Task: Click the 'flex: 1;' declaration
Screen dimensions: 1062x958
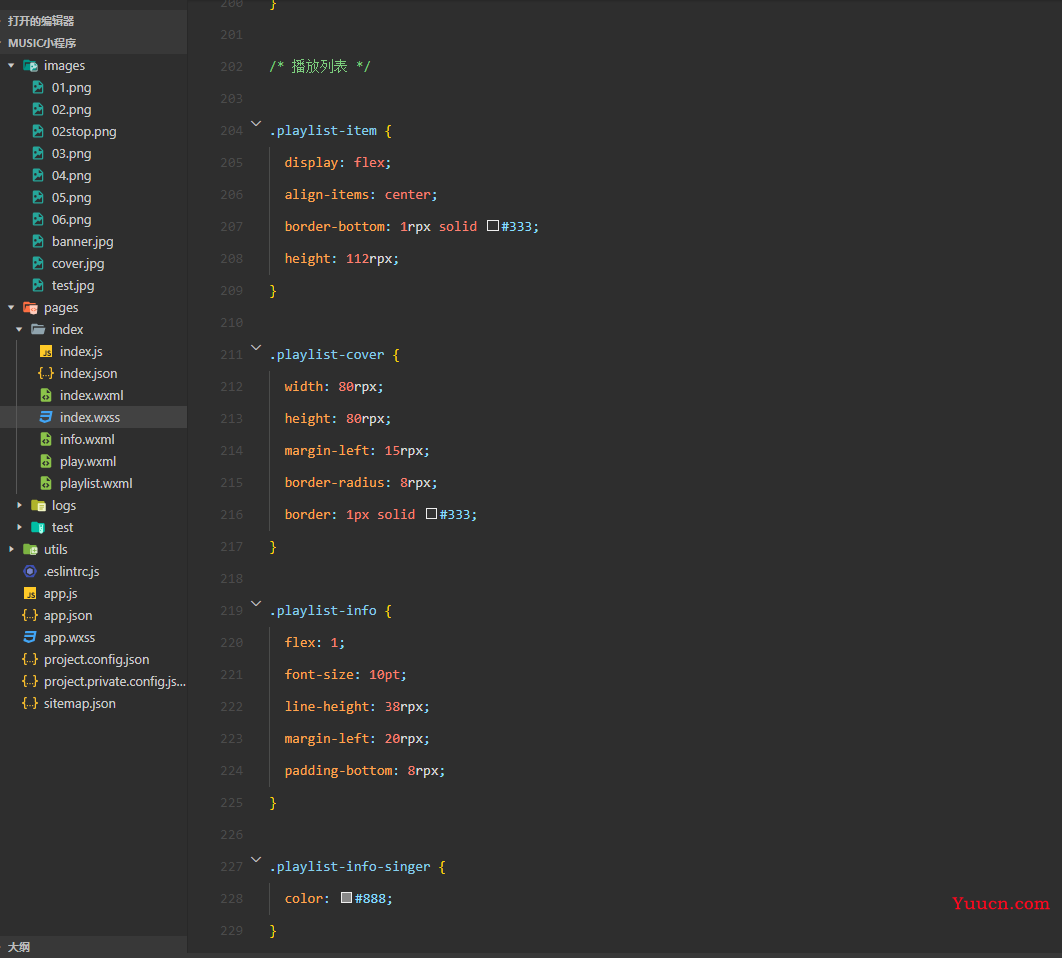Action: click(314, 642)
